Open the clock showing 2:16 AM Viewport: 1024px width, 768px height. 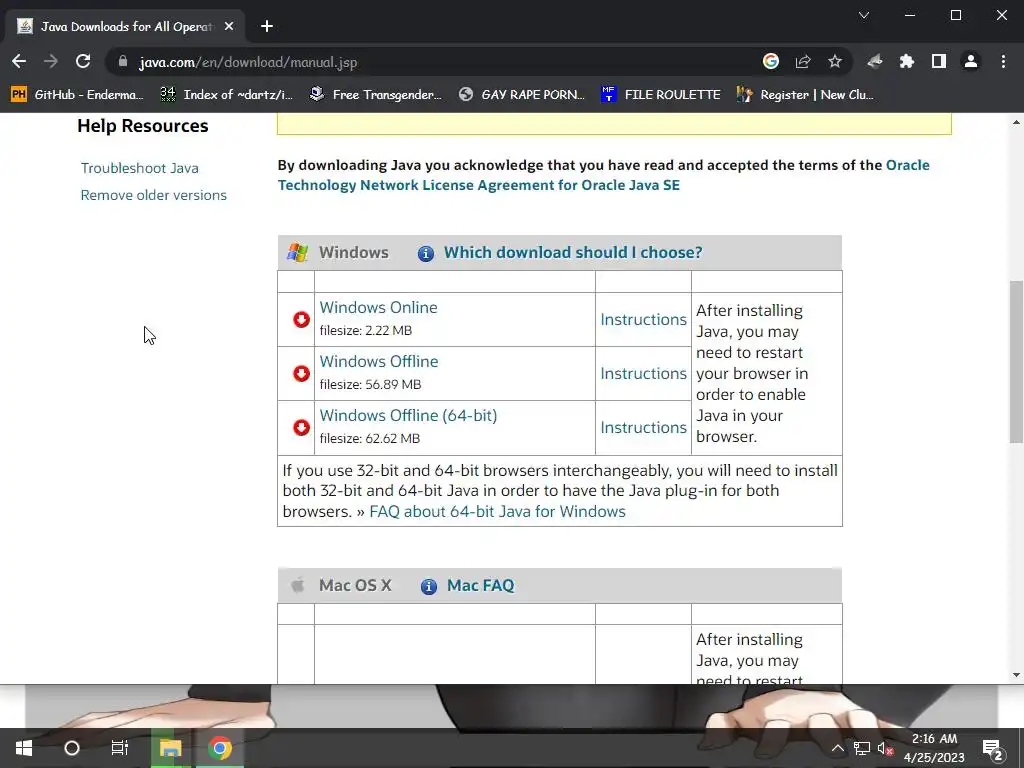[x=934, y=748]
